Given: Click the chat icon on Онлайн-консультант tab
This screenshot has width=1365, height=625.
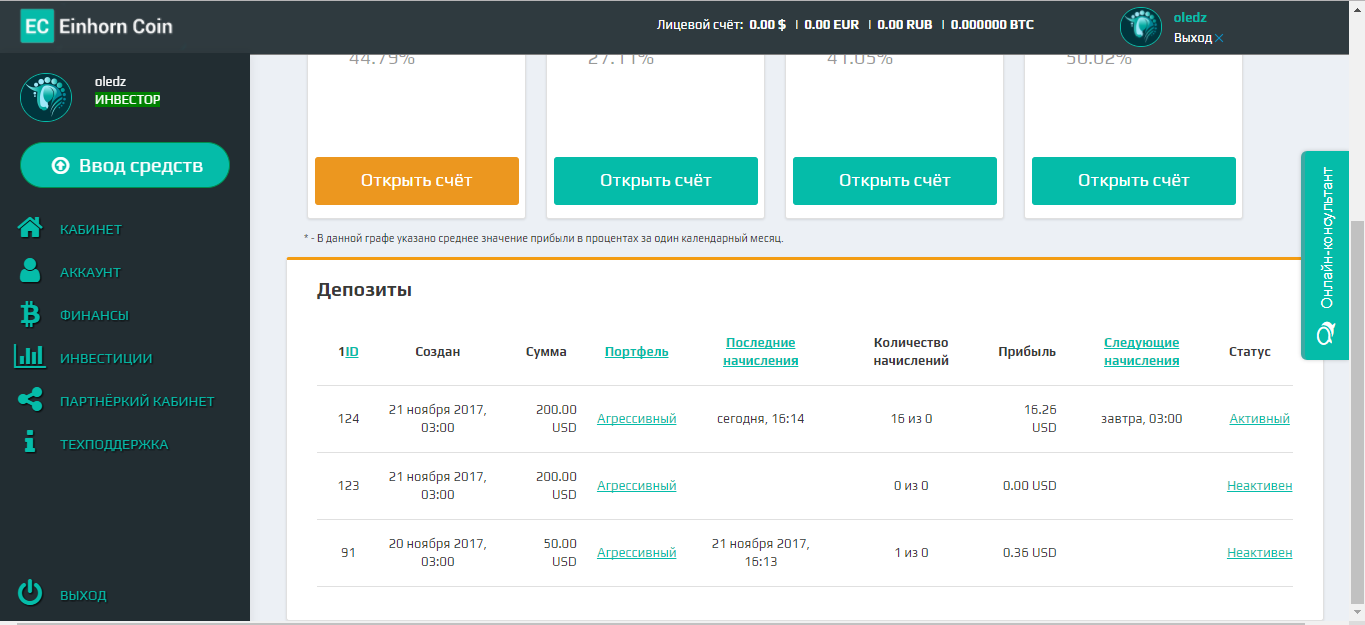Looking at the screenshot, I should (x=1326, y=334).
